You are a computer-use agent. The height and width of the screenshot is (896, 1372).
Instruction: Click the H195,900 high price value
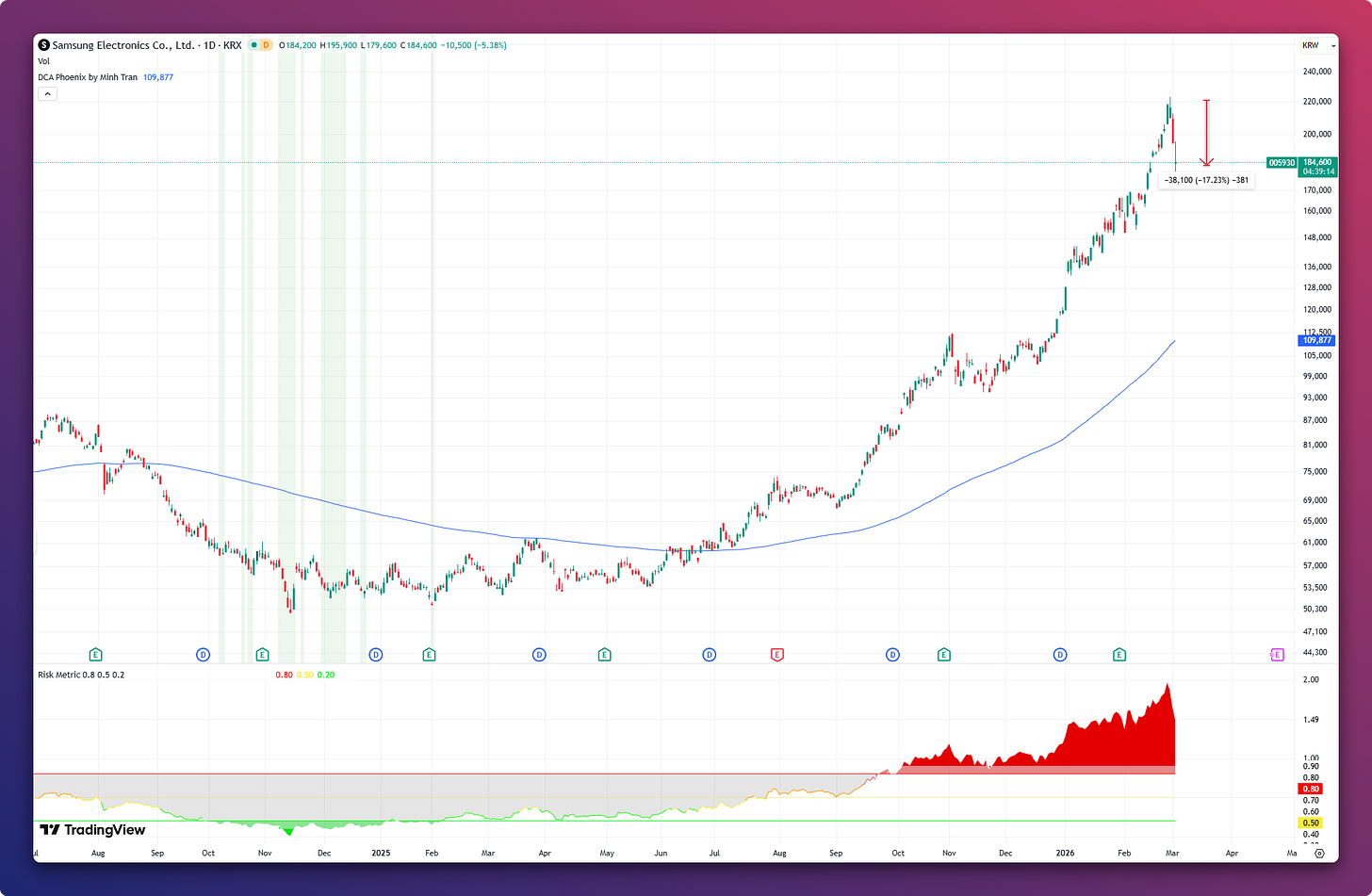[x=338, y=45]
